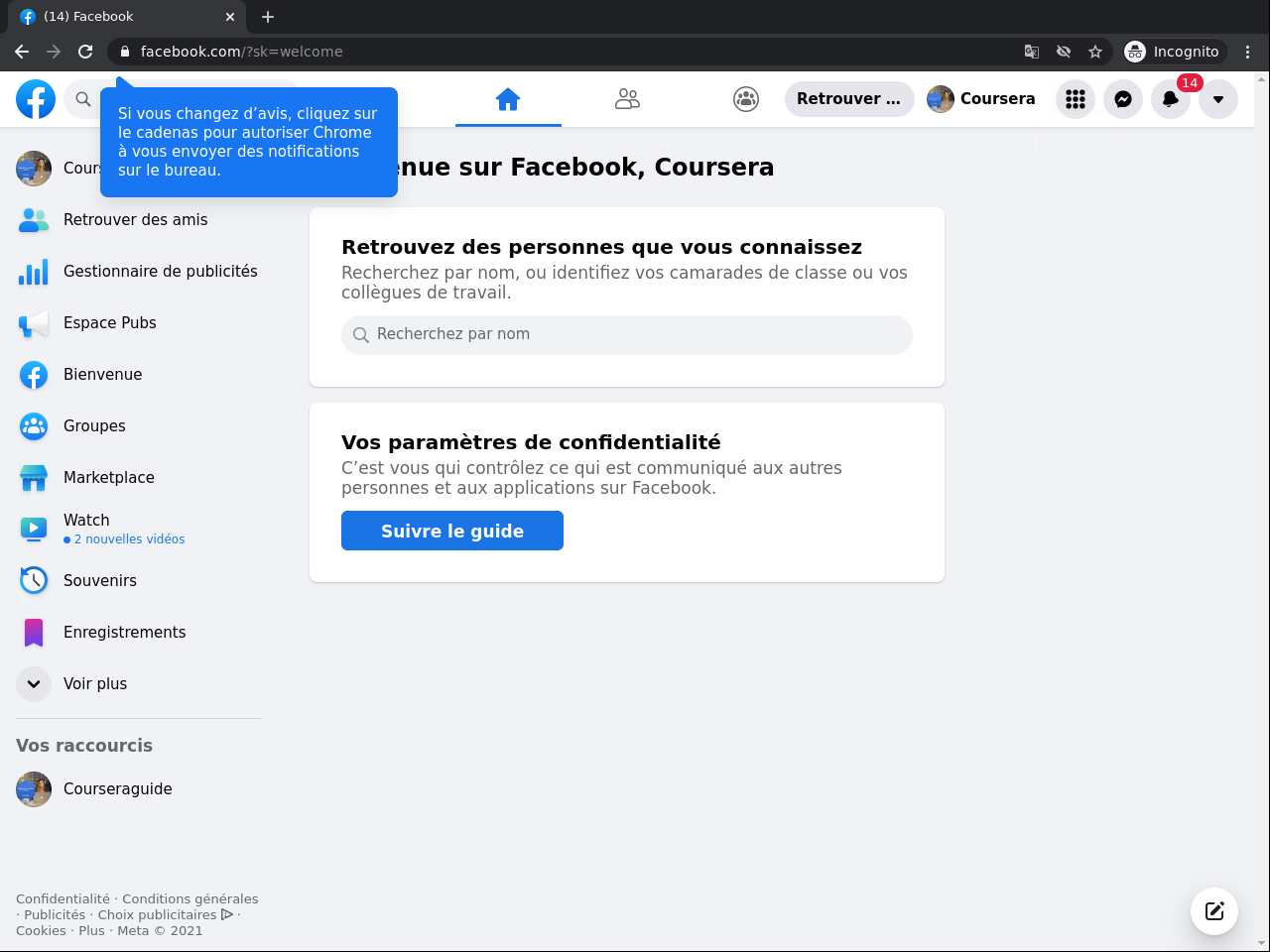Click the Enregistrements bookmark icon
This screenshot has width=1270, height=952.
click(34, 633)
